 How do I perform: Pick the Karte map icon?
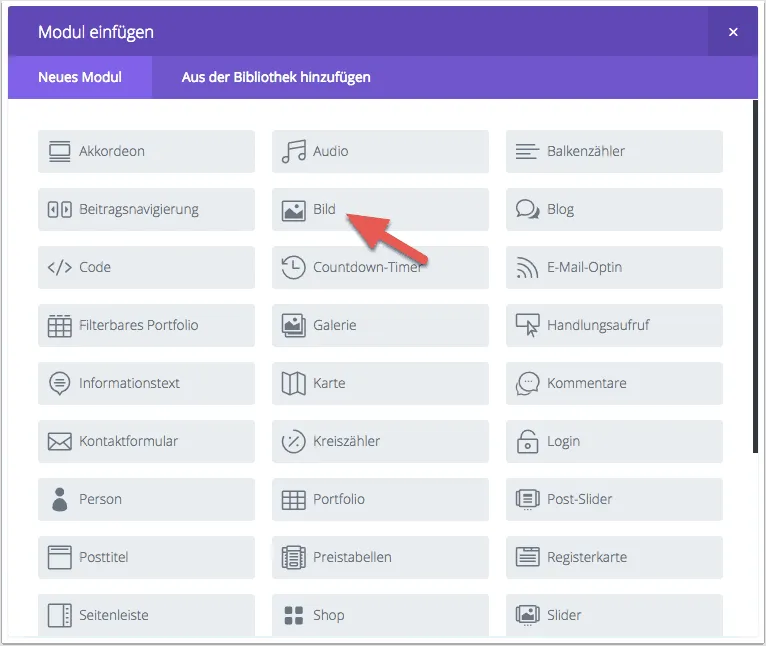tap(293, 383)
